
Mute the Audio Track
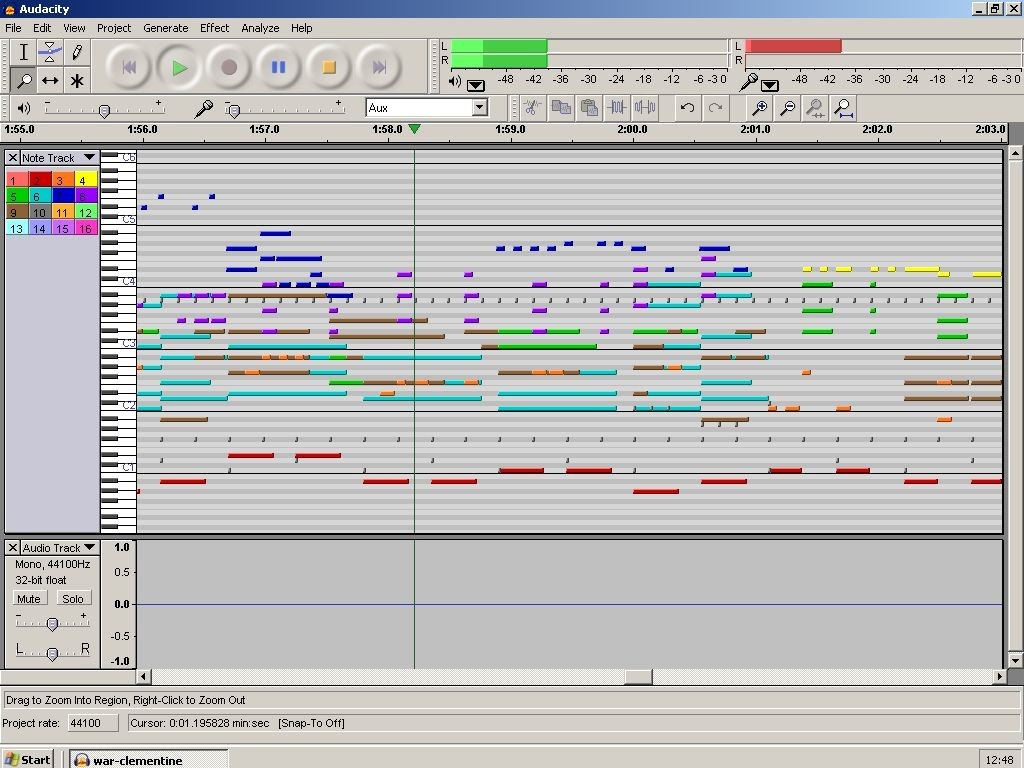coord(29,599)
